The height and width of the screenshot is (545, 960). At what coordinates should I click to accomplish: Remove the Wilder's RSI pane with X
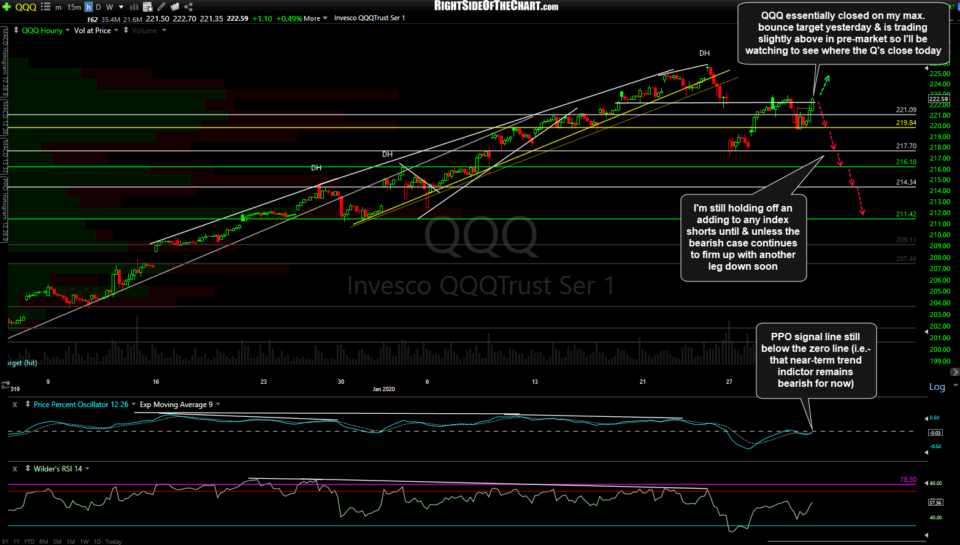[x=15, y=469]
